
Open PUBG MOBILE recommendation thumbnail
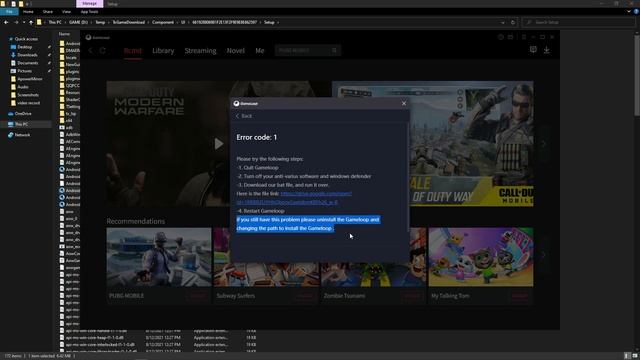(159, 257)
